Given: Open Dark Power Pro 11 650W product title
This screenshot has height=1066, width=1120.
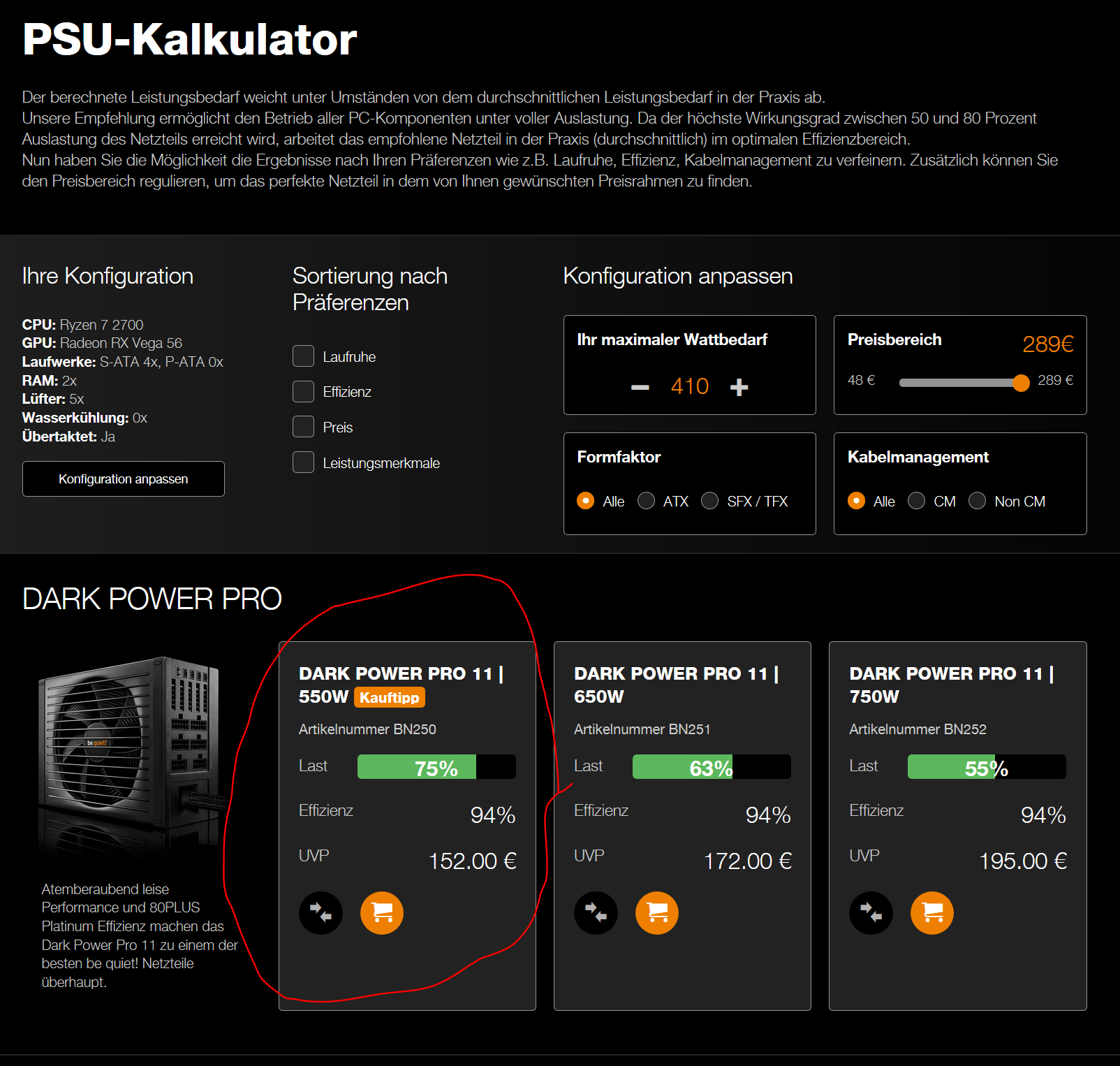Looking at the screenshot, I should point(676,685).
